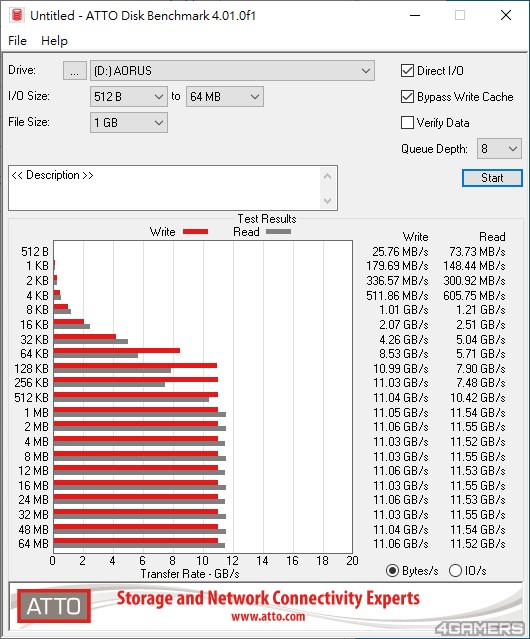Viewport: 530px width, 639px height.
Task: Toggle the Direct I/O checkbox
Action: (407, 71)
